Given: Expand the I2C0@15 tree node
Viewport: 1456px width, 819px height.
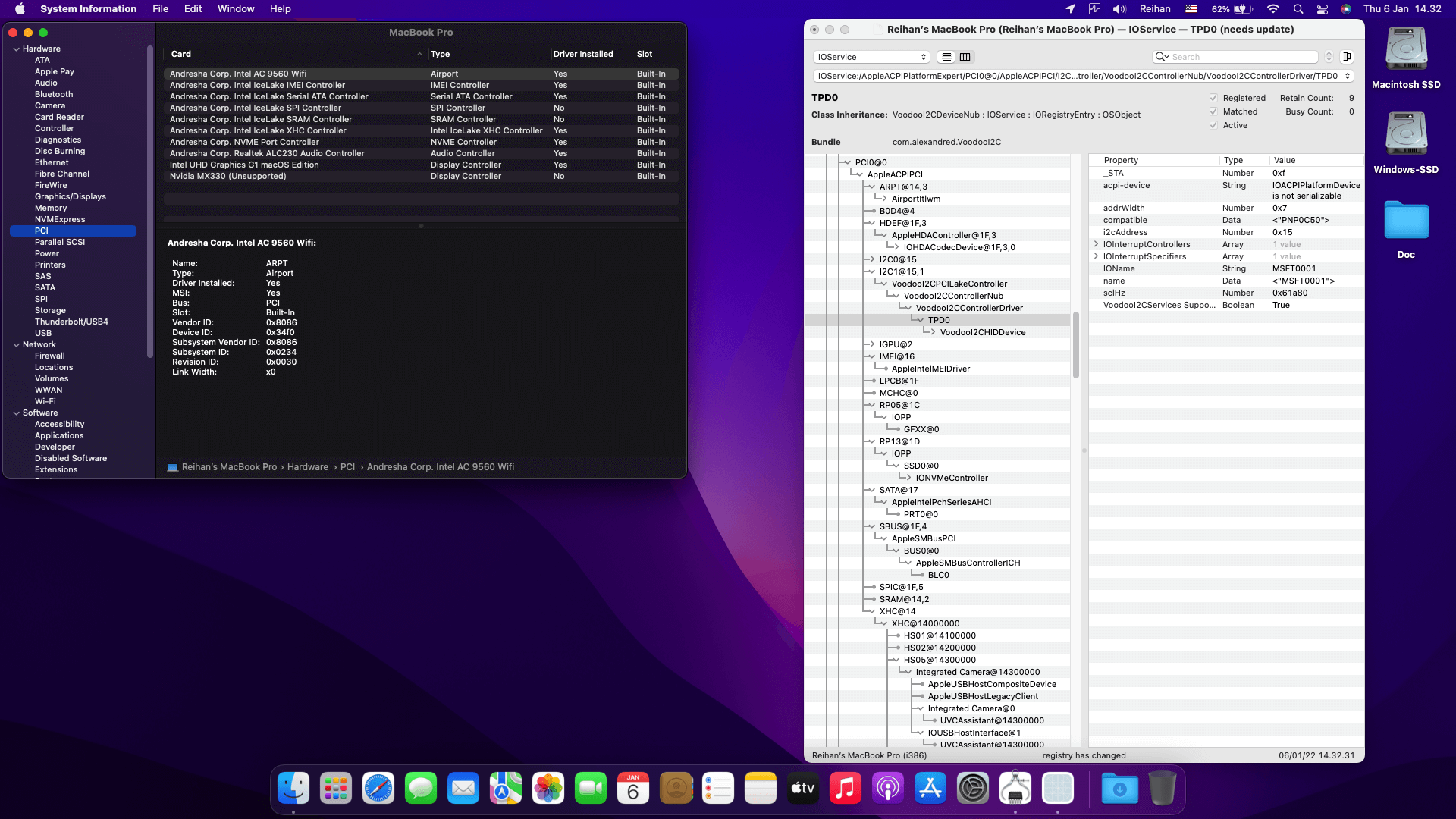Looking at the screenshot, I should [x=872, y=259].
